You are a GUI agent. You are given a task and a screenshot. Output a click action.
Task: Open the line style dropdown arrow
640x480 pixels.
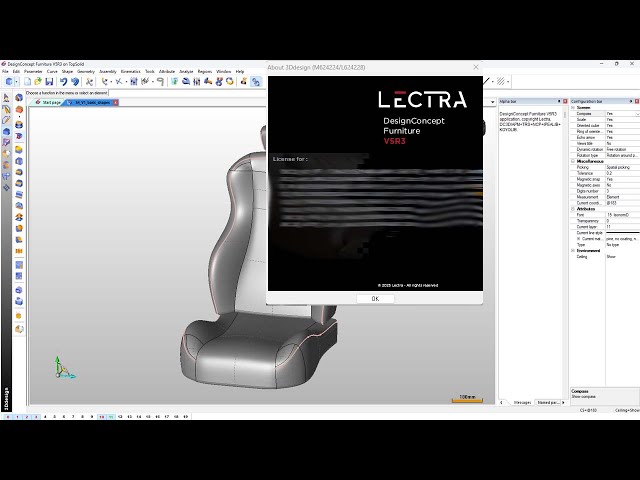point(493,81)
